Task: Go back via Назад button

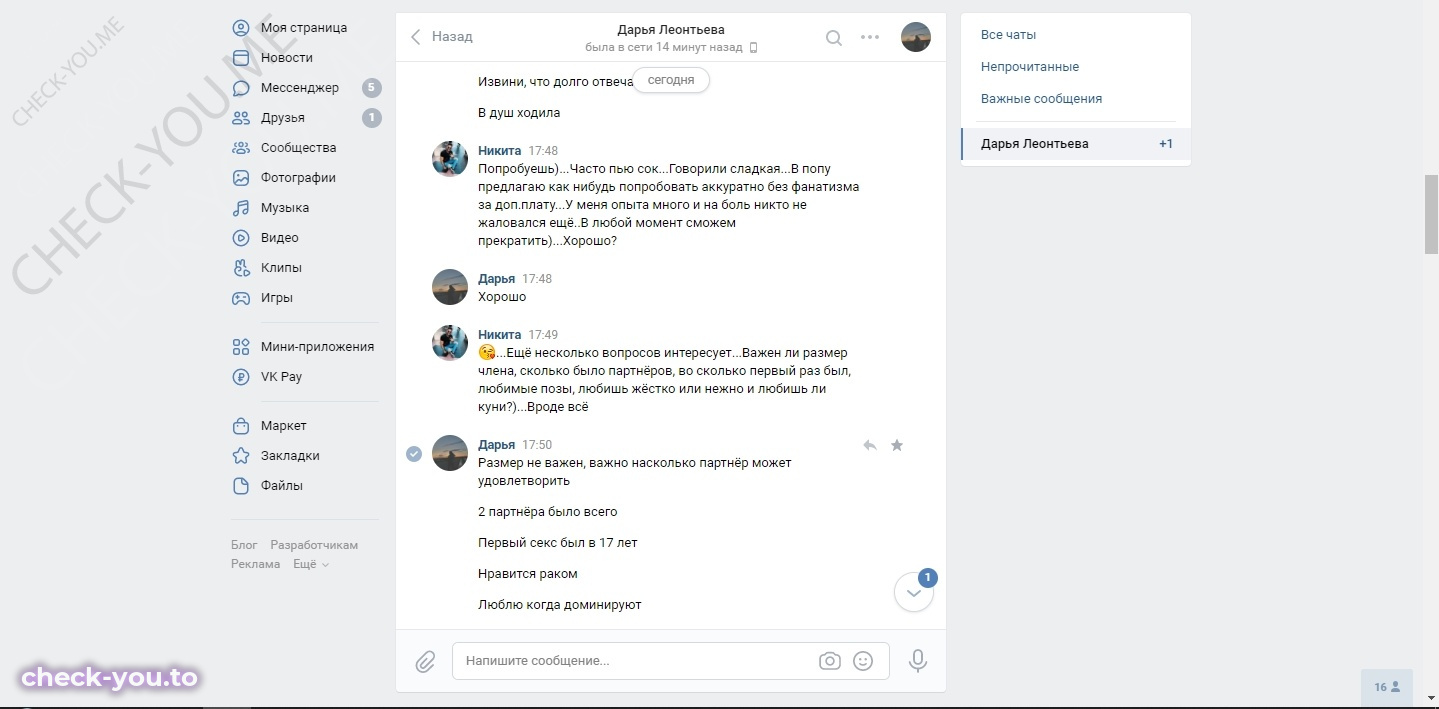Action: tap(442, 37)
